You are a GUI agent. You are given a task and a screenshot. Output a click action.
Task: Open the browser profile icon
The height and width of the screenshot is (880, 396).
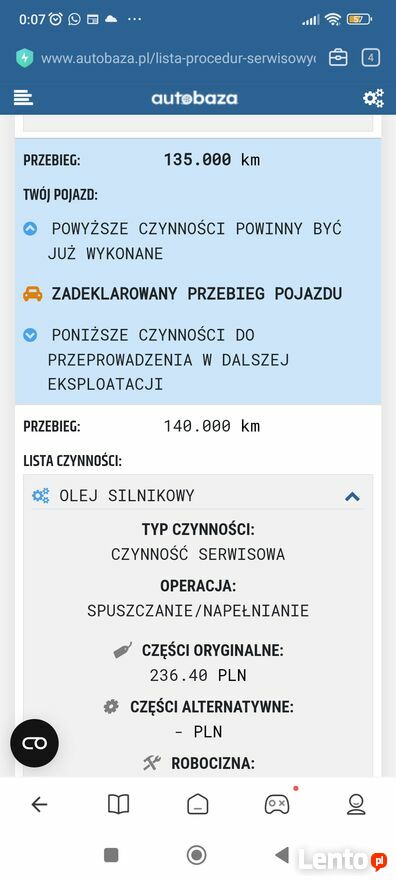[x=356, y=805]
